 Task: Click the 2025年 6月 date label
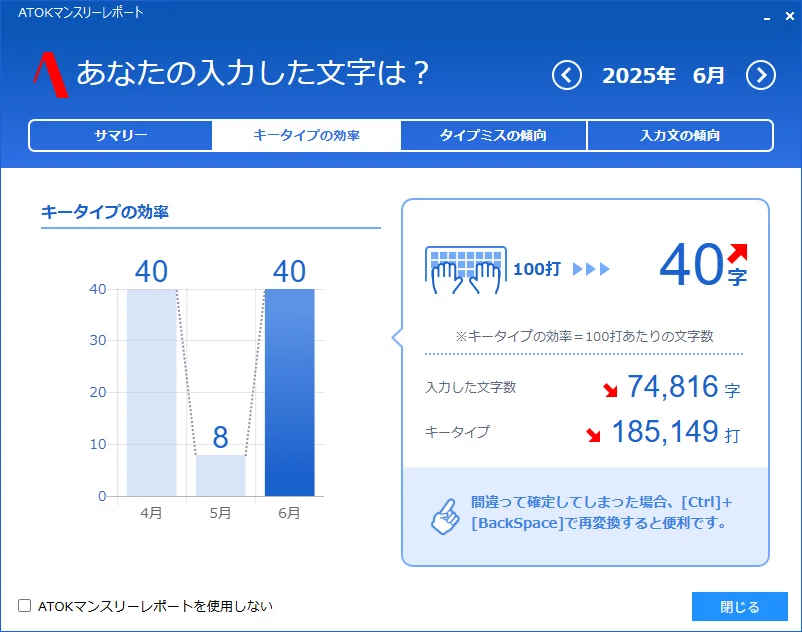point(663,76)
